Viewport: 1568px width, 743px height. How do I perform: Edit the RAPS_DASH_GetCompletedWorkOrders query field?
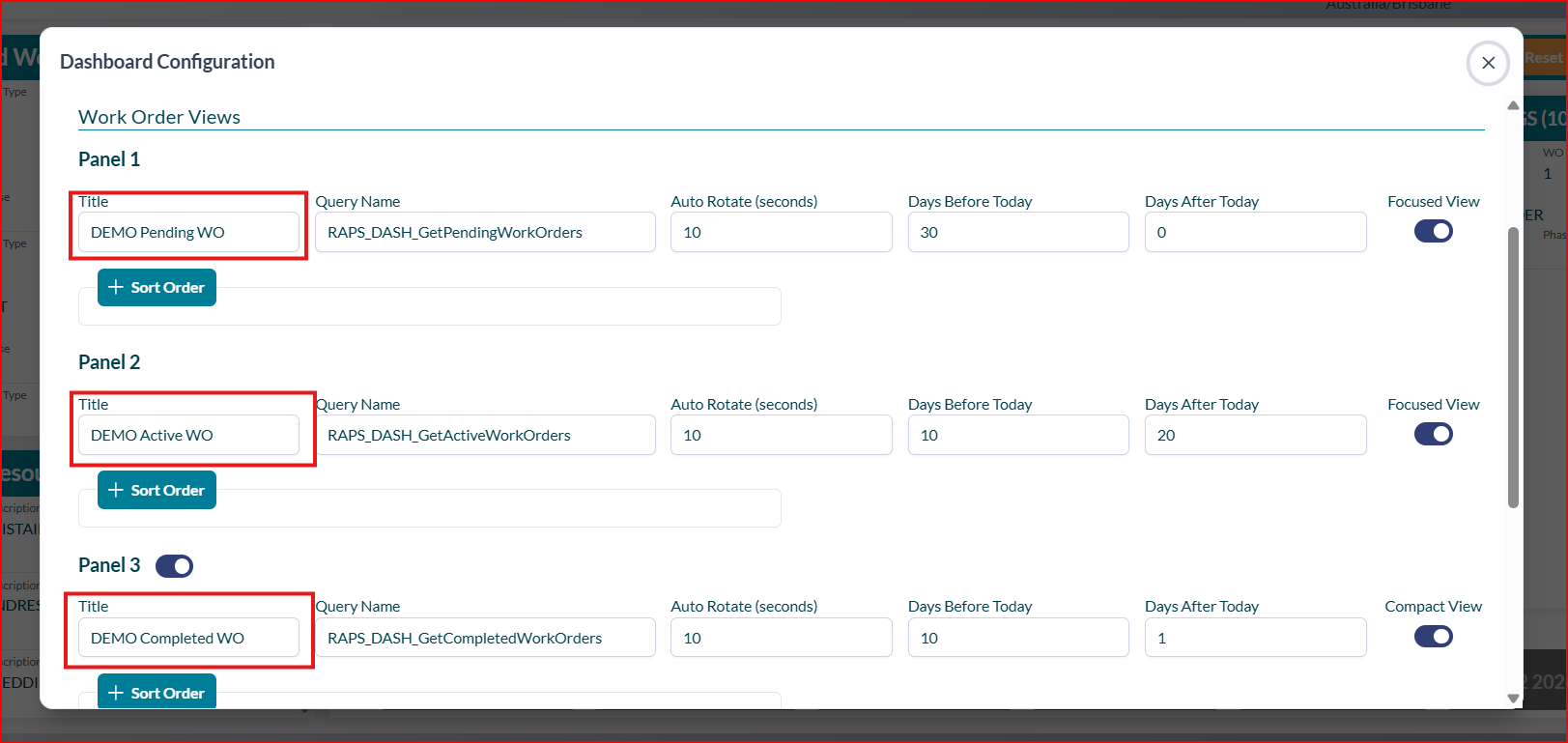click(x=485, y=639)
